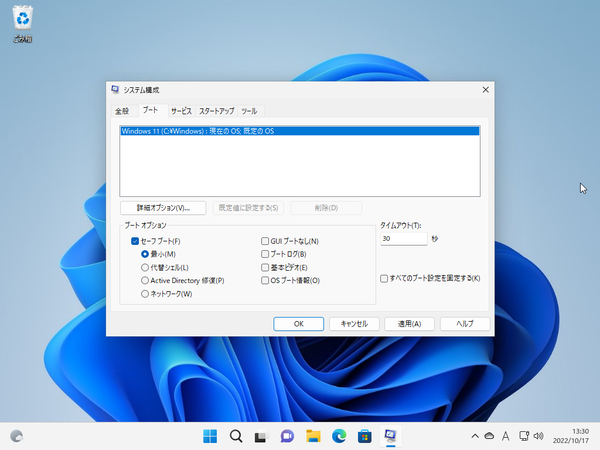Click the タイムアウト field showing 30
The image size is (600, 450).
point(404,239)
